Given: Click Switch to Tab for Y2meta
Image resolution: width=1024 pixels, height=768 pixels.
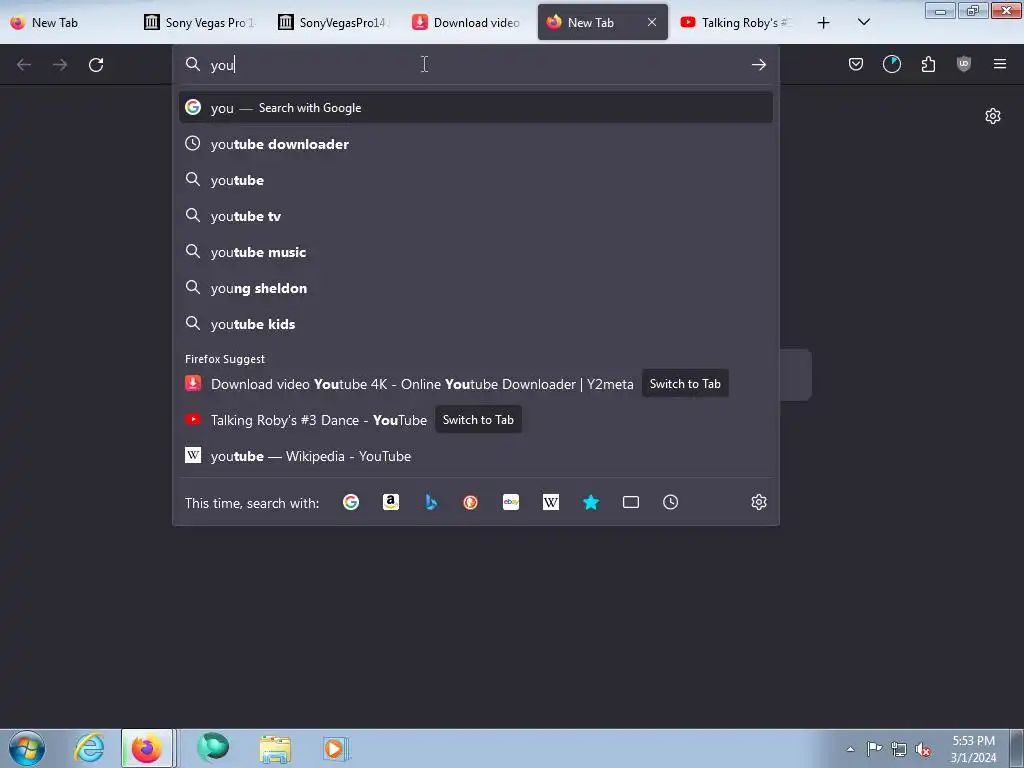Looking at the screenshot, I should pyautogui.click(x=685, y=384).
